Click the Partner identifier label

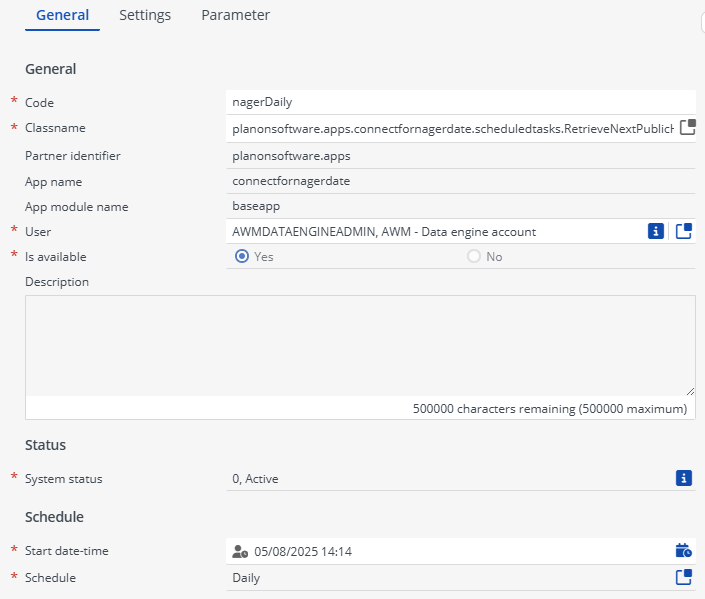click(x=73, y=156)
